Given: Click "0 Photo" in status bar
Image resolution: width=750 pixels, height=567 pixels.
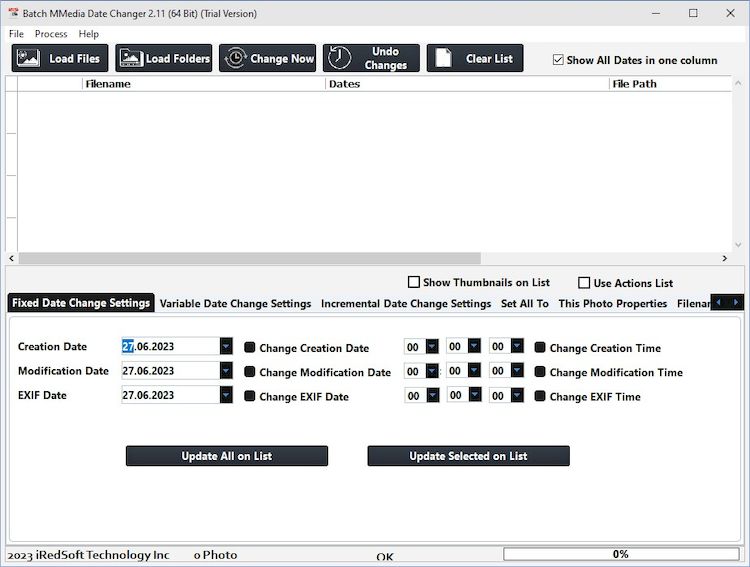Looking at the screenshot, I should (215, 555).
